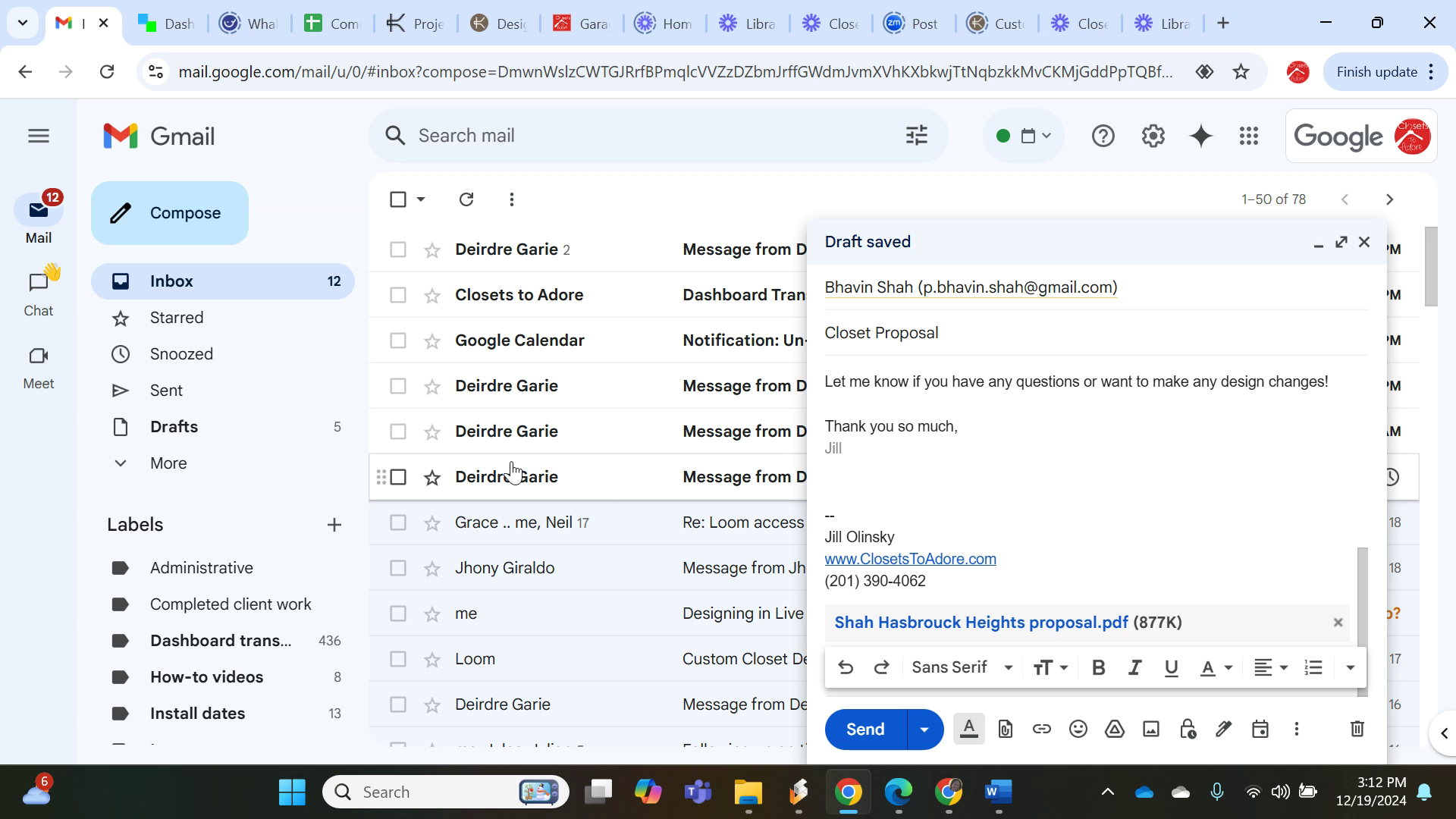1456x819 pixels.
Task: Insert a link in the compose toolbar
Action: (1041, 730)
